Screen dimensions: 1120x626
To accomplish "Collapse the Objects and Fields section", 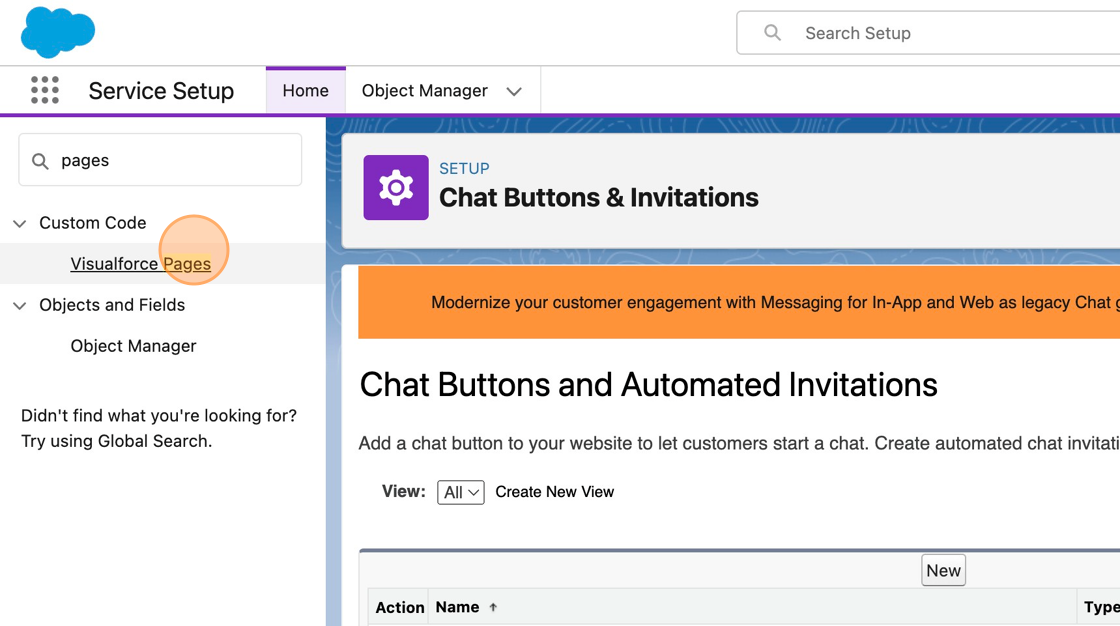I will (x=20, y=306).
